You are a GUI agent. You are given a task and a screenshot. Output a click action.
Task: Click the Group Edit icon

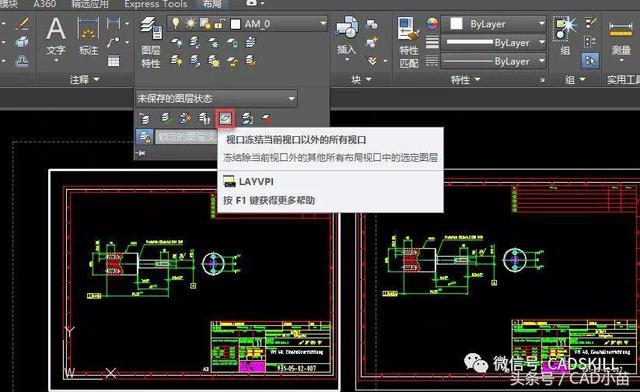591,23
